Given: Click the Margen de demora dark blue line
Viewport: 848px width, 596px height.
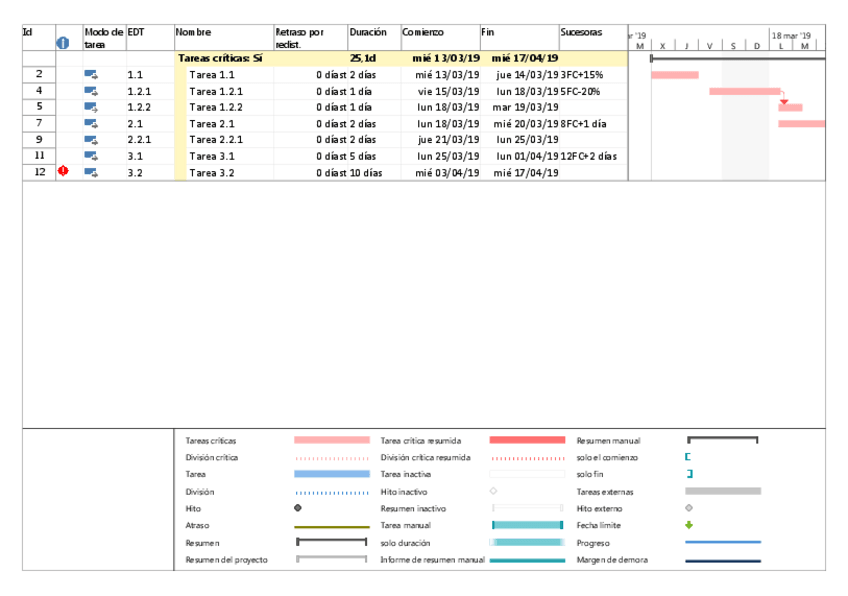Looking at the screenshot, I should click(x=723, y=561).
